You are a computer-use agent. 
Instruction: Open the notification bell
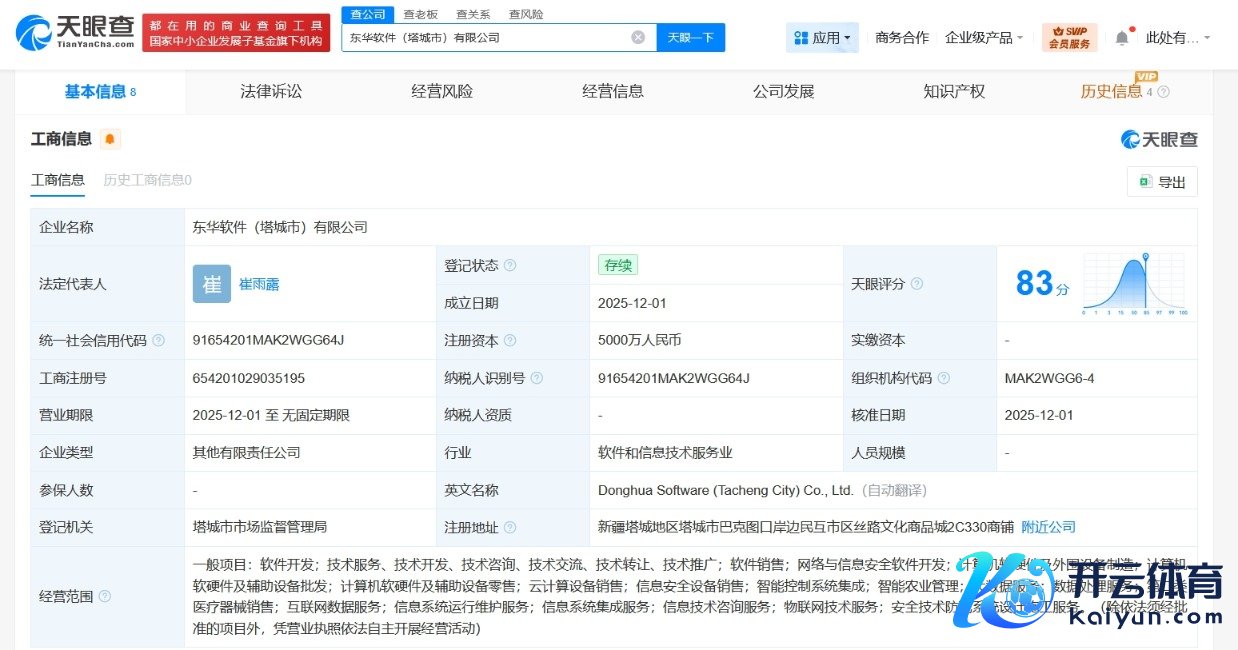pyautogui.click(x=1122, y=38)
